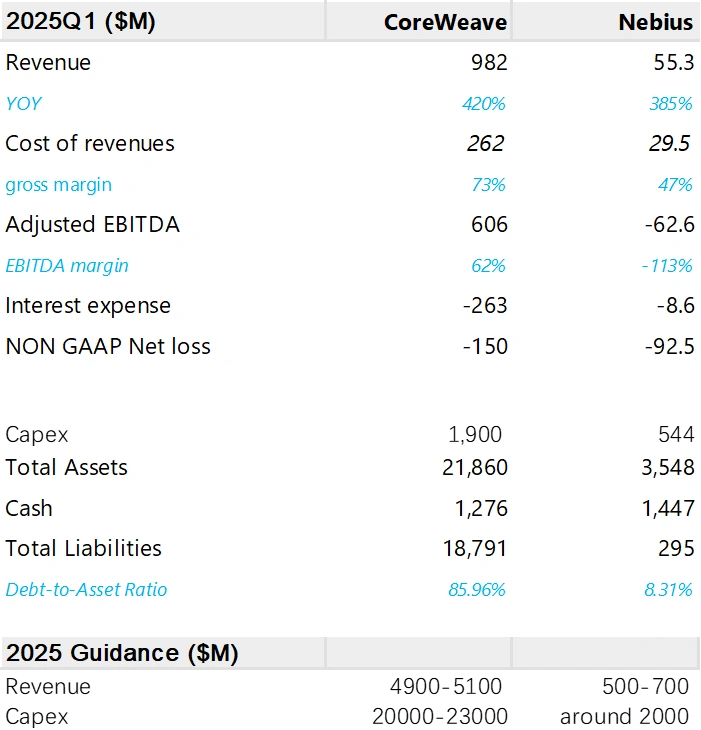Select Nebius net loss -92.5
Screen dimensions: 701x730
(x=670, y=346)
